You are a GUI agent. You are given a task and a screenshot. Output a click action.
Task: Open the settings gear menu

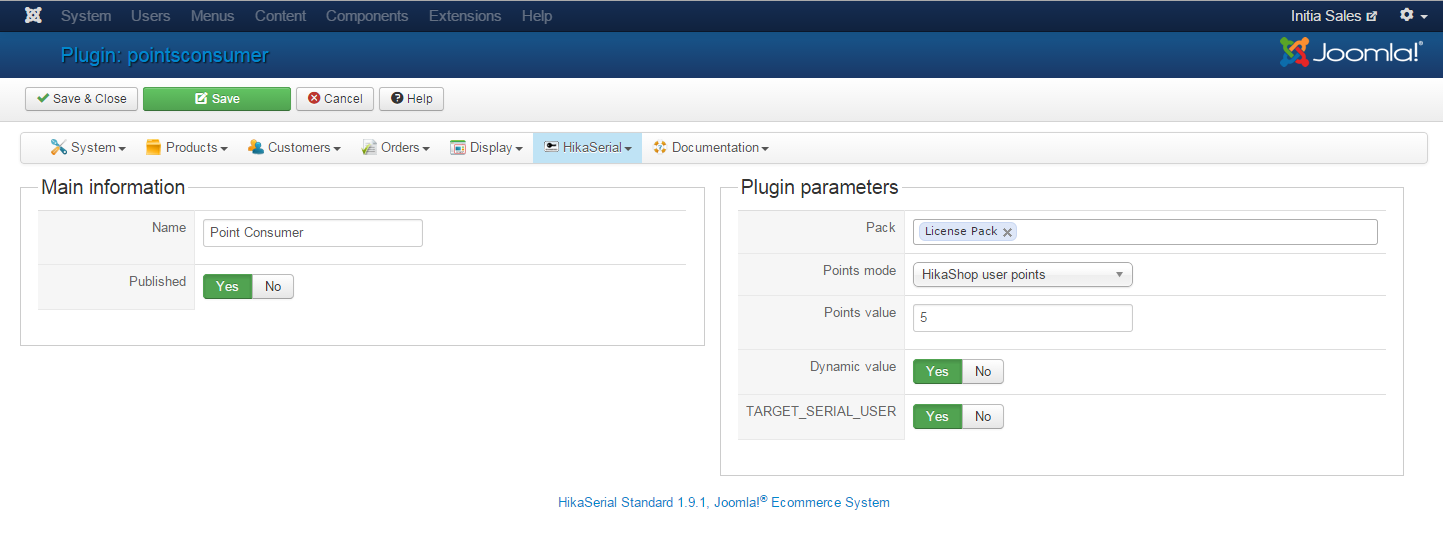coord(1413,16)
